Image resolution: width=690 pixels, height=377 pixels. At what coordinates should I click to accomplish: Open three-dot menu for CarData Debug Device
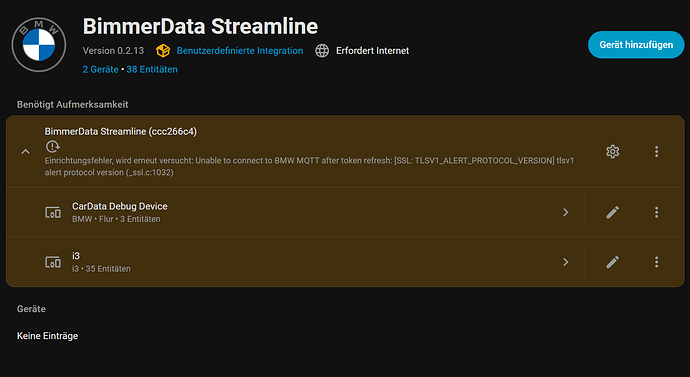(656, 212)
